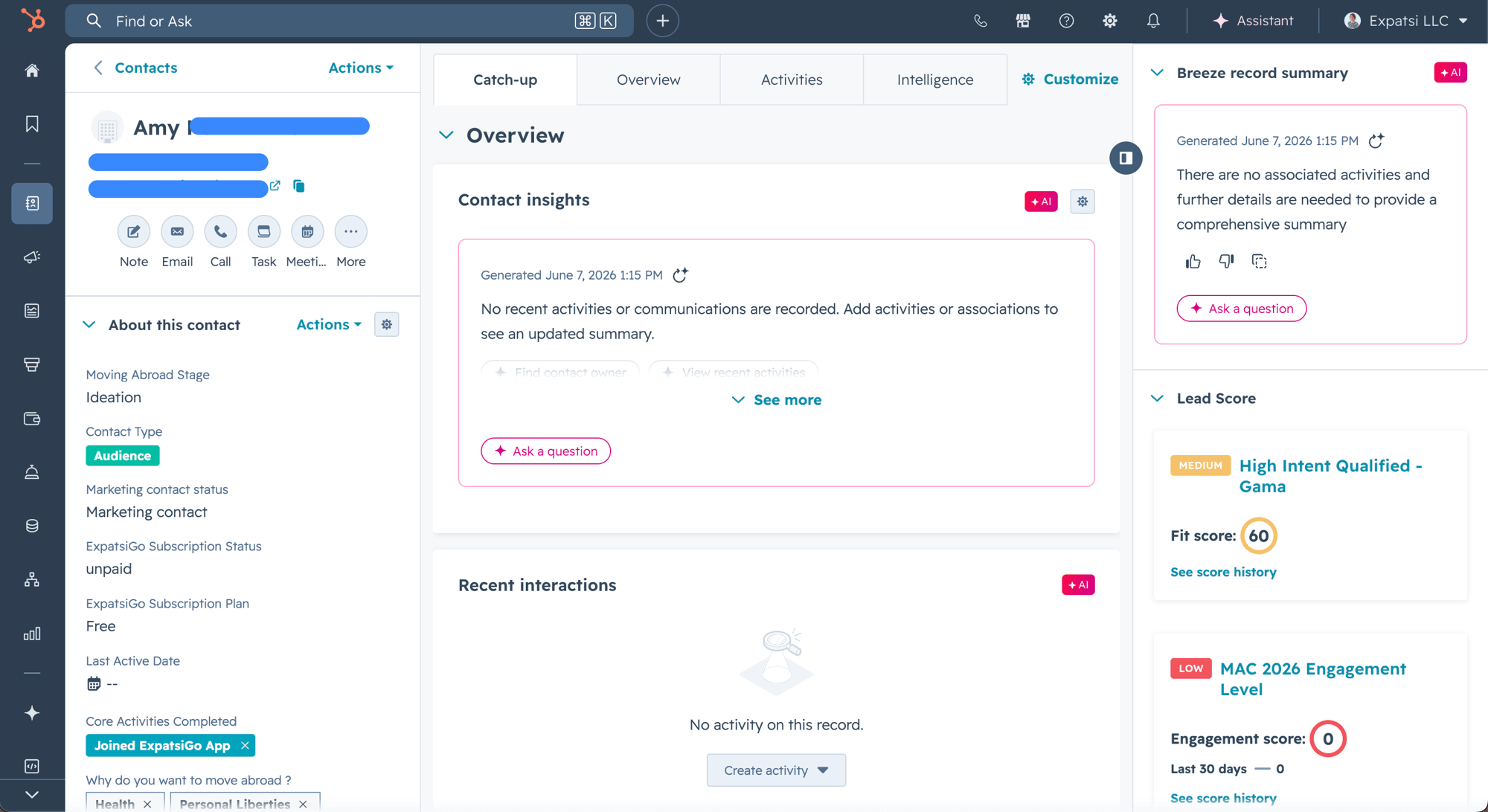Click the HubSpot sprocket logo
Image resolution: width=1488 pixels, height=812 pixels.
(32, 20)
